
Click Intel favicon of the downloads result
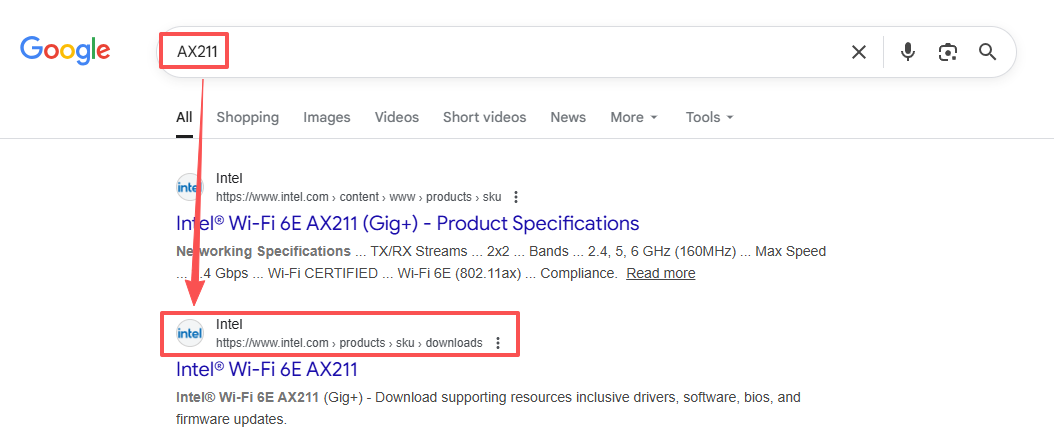click(x=190, y=333)
